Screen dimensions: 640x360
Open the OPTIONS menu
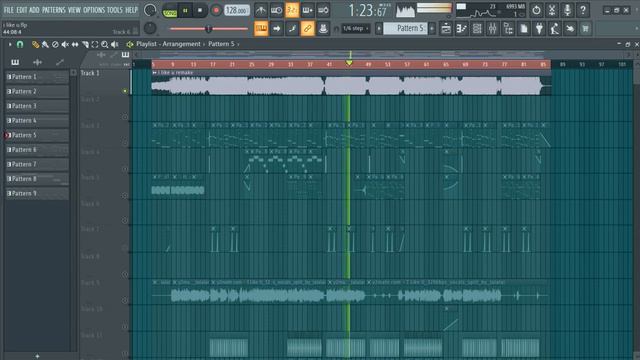(94, 10)
